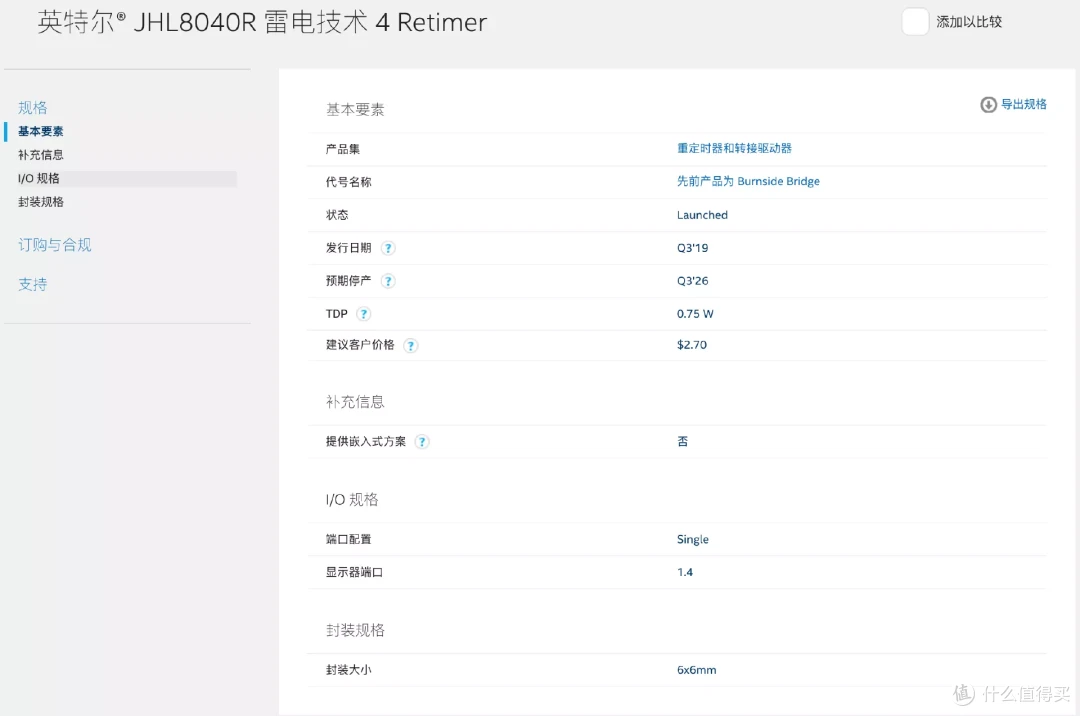The height and width of the screenshot is (716, 1080).
Task: Open the 支持 sidebar section
Action: pos(33,285)
